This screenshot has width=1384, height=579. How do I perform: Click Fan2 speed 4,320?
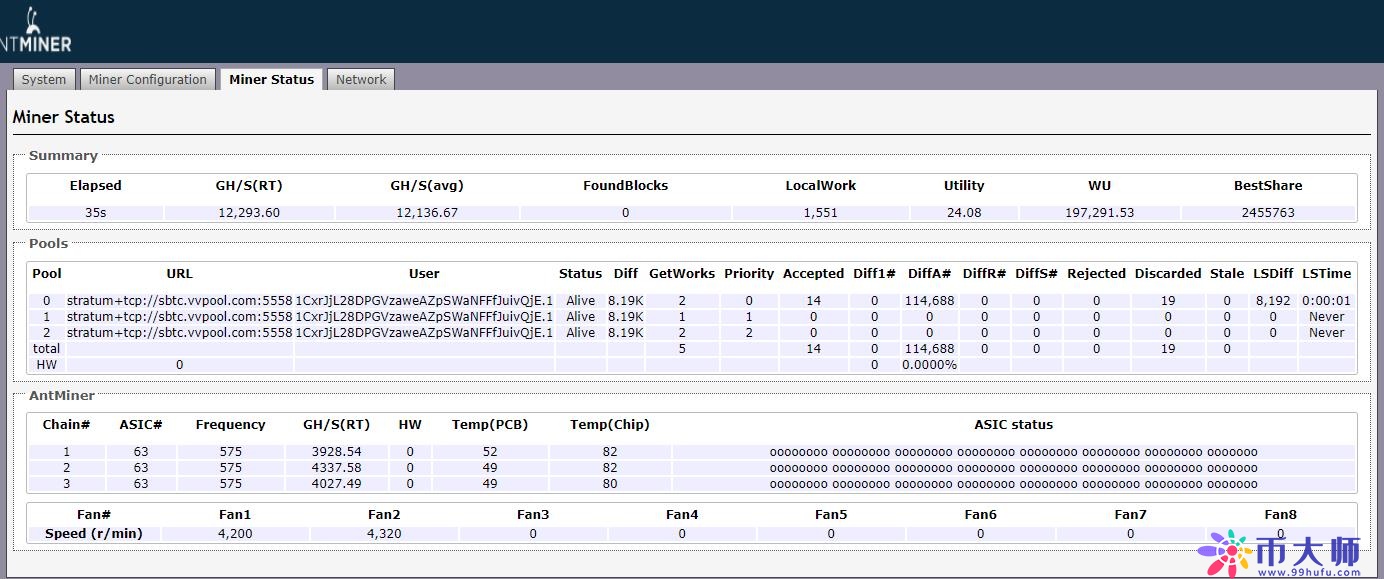(384, 533)
